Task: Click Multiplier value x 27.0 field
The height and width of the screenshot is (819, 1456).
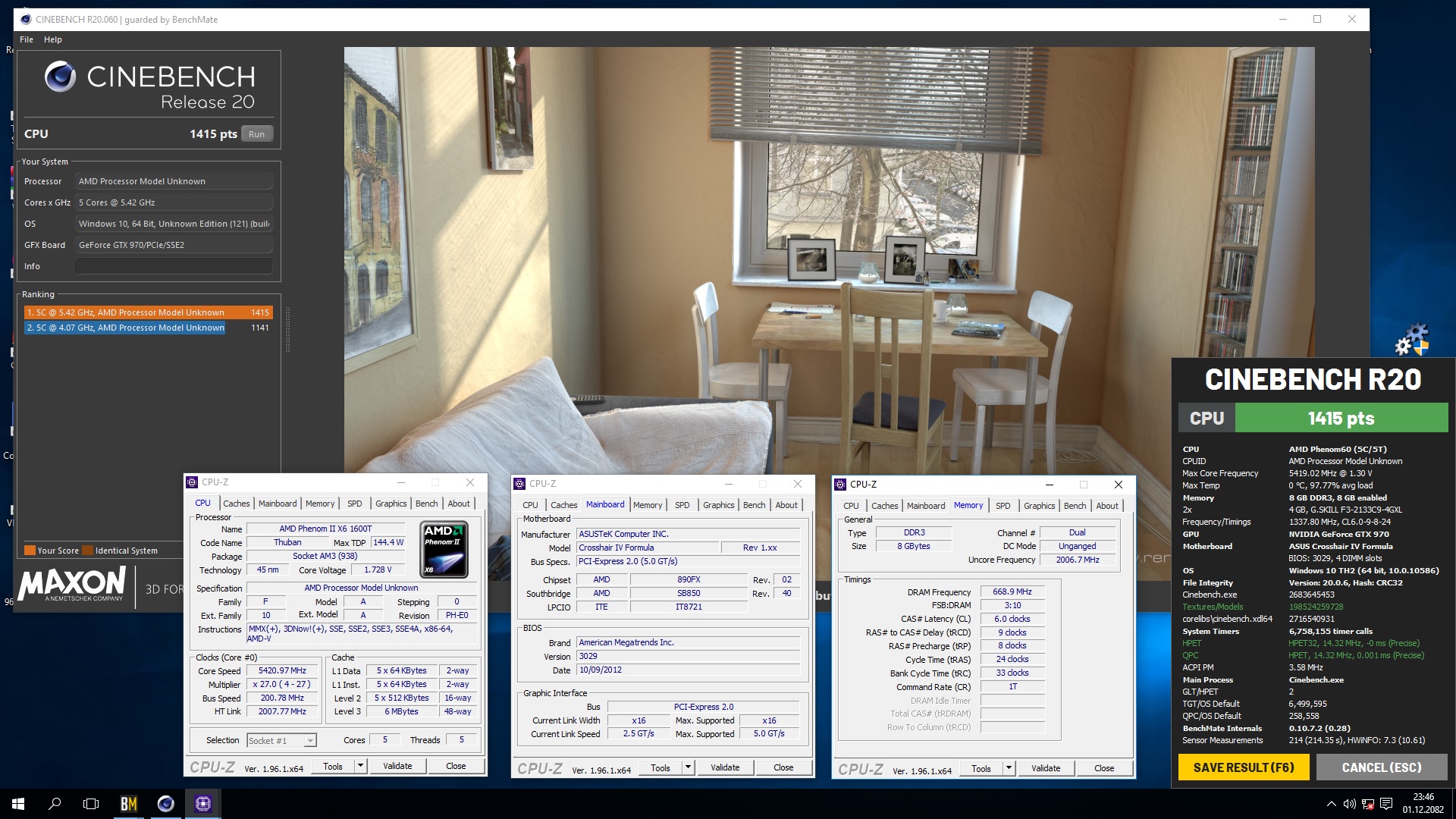Action: coord(282,685)
